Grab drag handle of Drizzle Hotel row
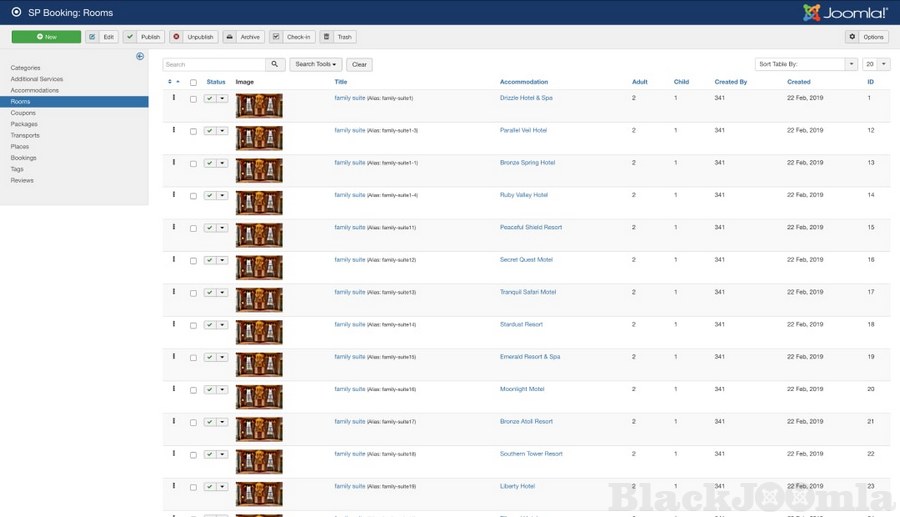Image resolution: width=900 pixels, height=517 pixels. coord(173,98)
